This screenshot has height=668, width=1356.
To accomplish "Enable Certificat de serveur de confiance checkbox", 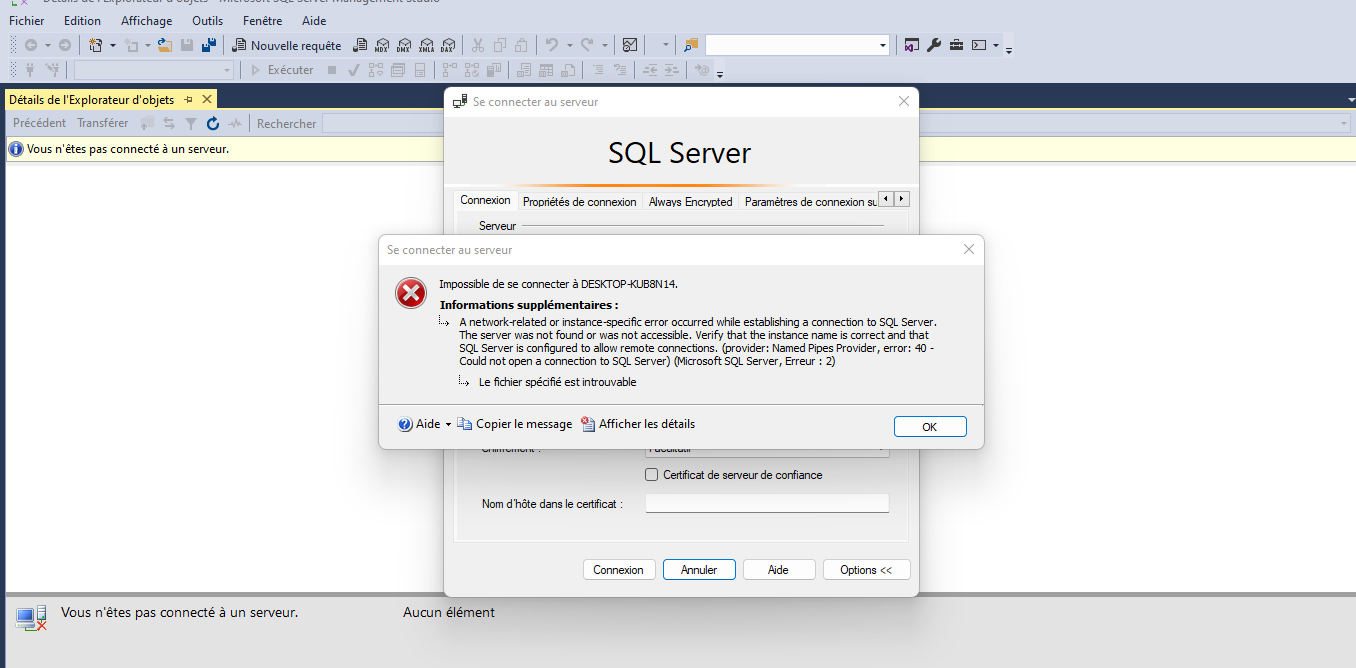I will (x=652, y=475).
